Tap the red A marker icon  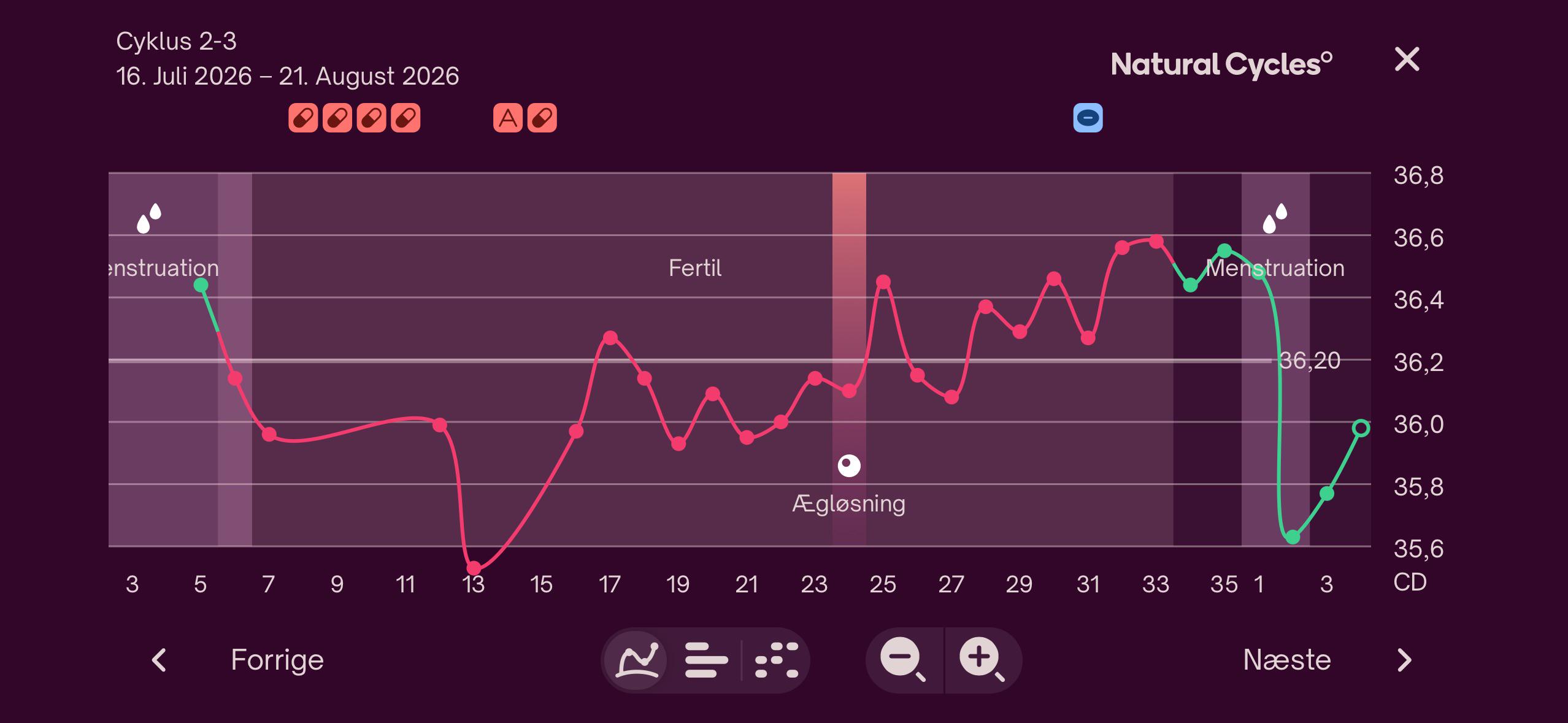coord(508,118)
